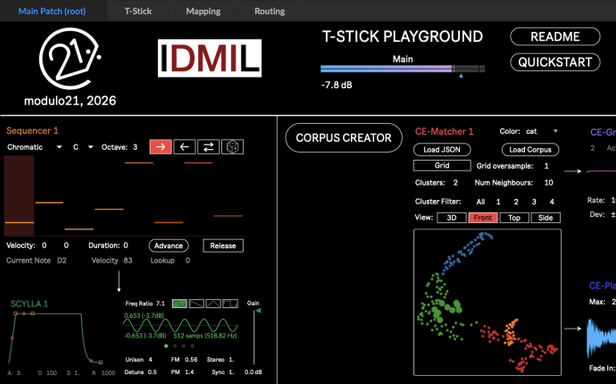This screenshot has height=384, width=616.
Task: Click the envelope R value 1000
Action: (x=108, y=373)
